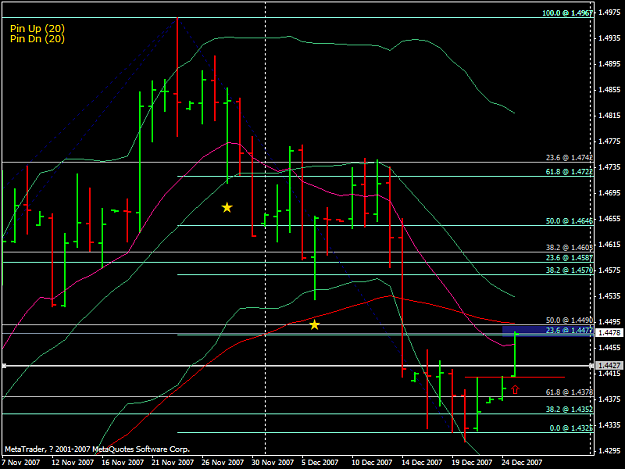
Task: Click the Fibonacci label 50.0 @ 1.4646
Action: pyautogui.click(x=569, y=221)
